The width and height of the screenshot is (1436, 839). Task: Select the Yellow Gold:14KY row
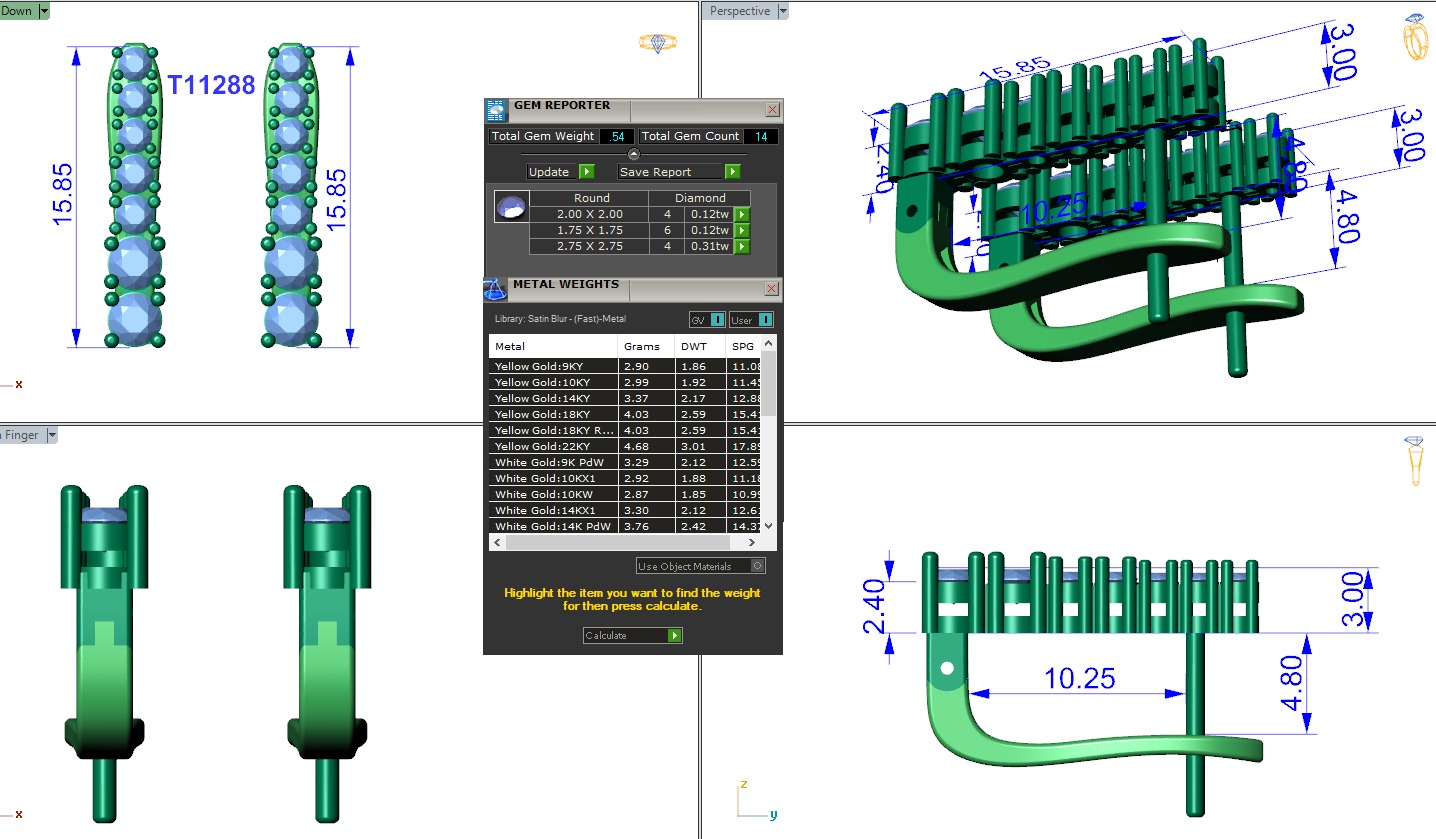pyautogui.click(x=553, y=398)
